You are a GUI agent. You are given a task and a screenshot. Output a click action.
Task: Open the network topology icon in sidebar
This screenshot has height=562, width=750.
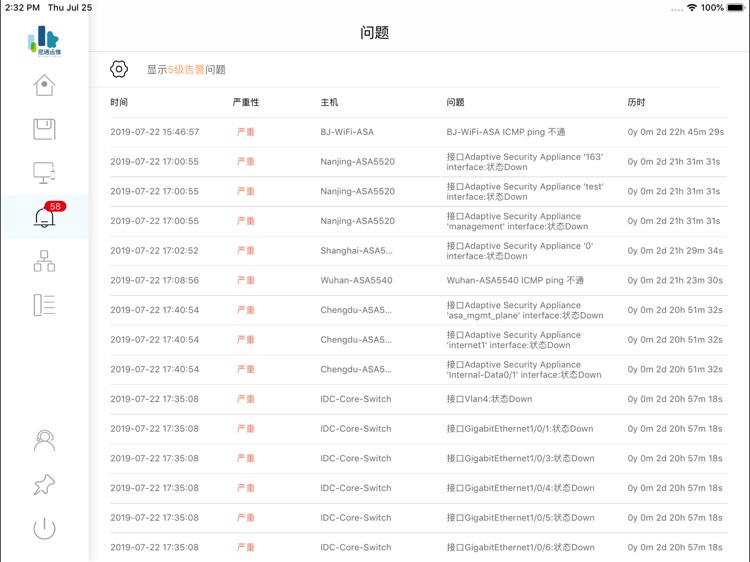click(x=44, y=261)
